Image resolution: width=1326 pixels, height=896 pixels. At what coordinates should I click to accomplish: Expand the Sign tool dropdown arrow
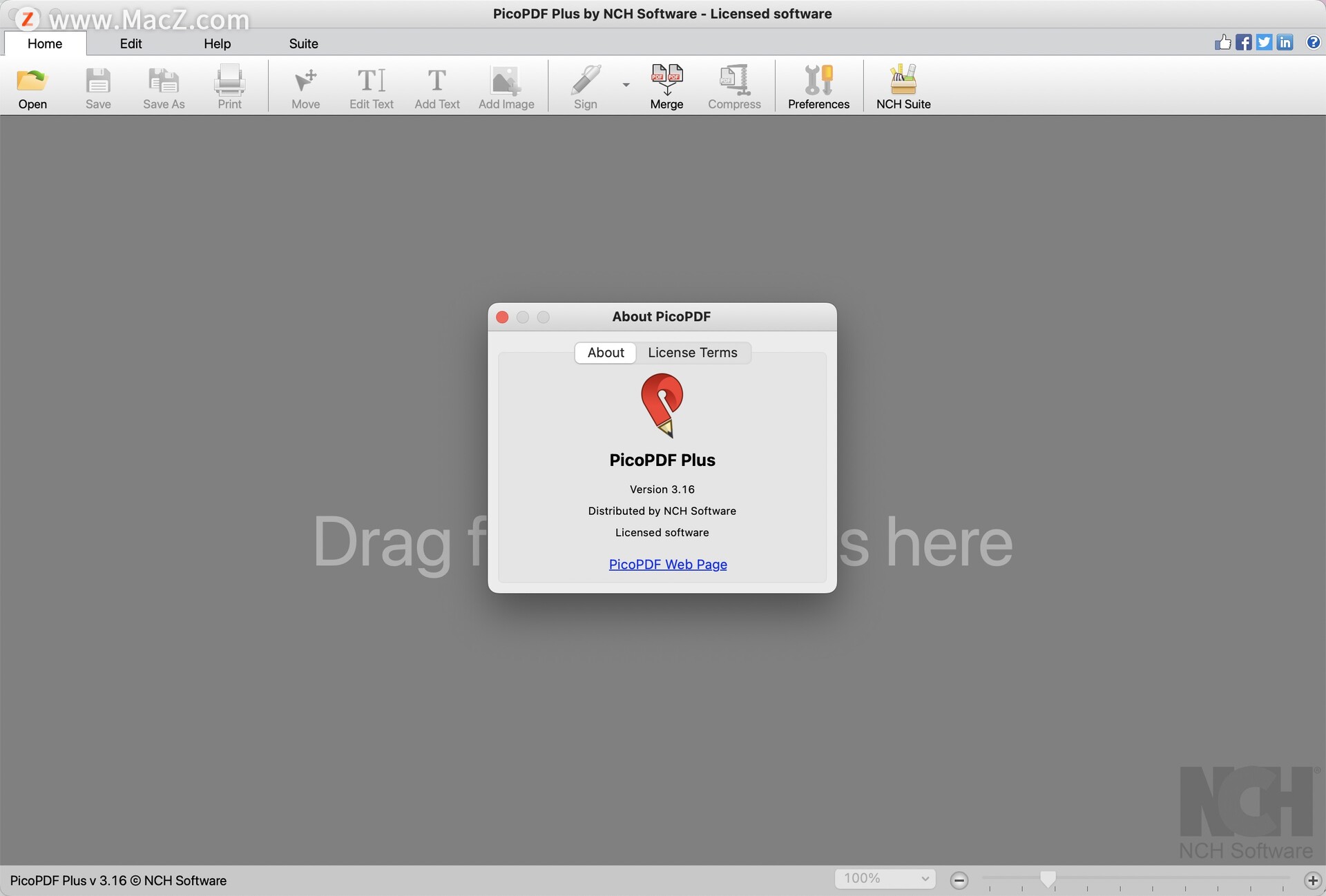click(x=626, y=85)
